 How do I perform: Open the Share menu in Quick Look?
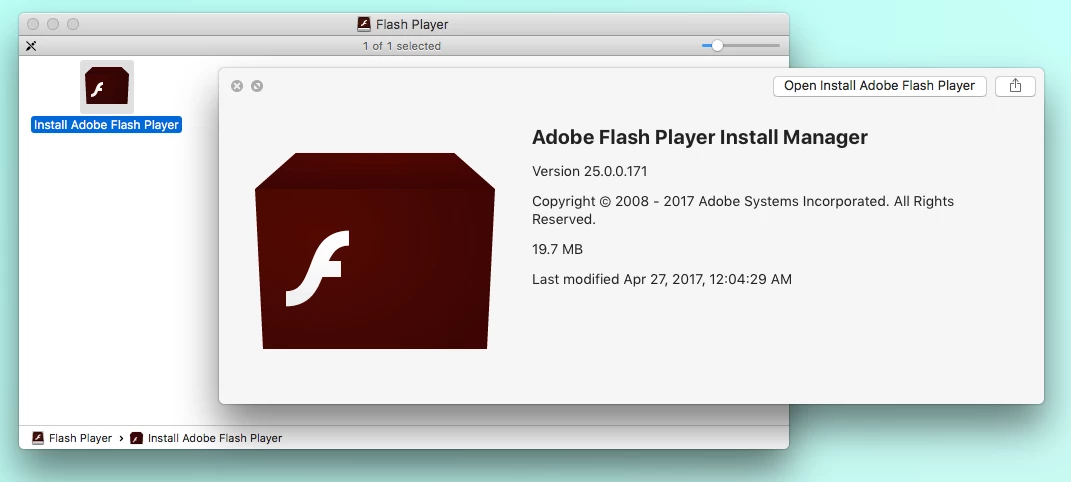pos(1015,86)
